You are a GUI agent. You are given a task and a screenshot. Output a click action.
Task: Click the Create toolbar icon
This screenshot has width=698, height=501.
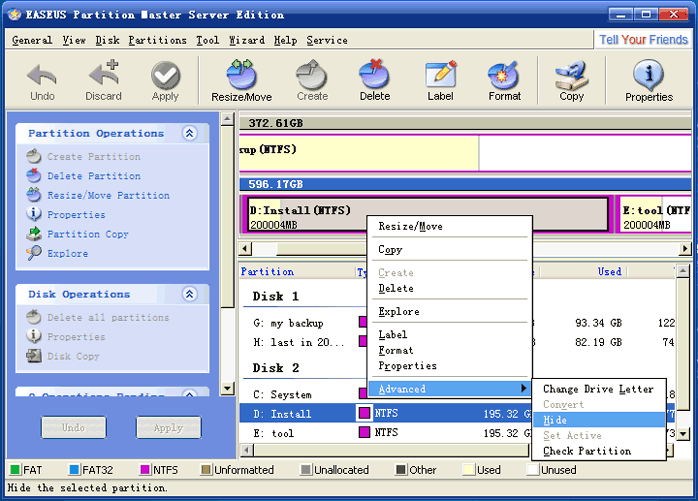(312, 74)
